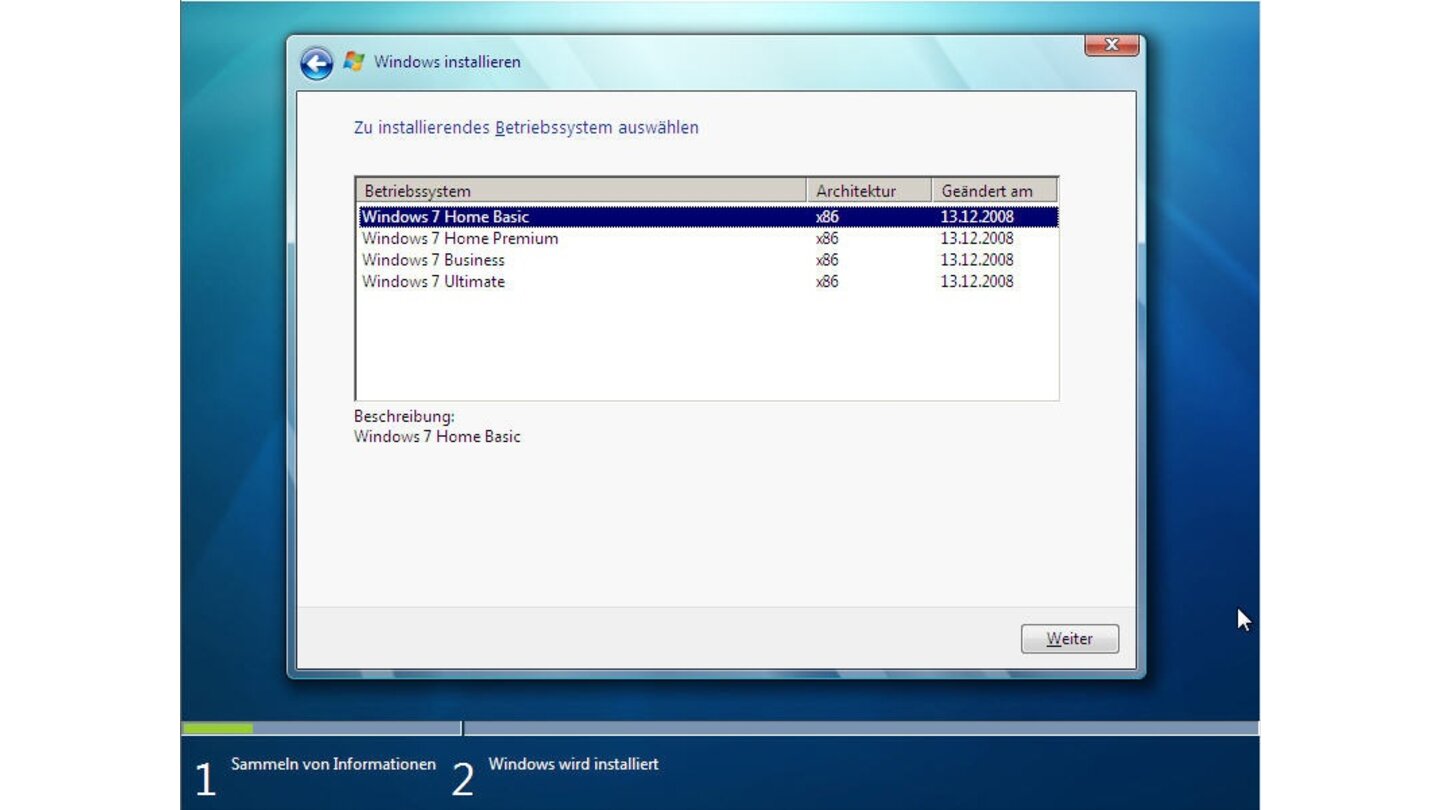Click 13.12.2008 in the Home Basic row
The width and height of the screenshot is (1440, 810).
977,217
